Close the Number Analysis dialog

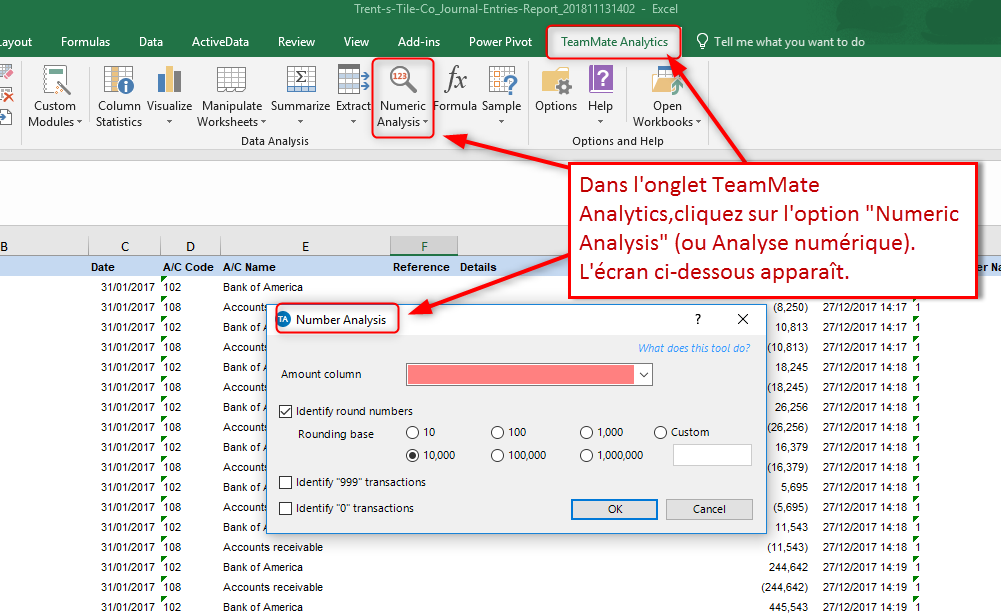tap(743, 319)
